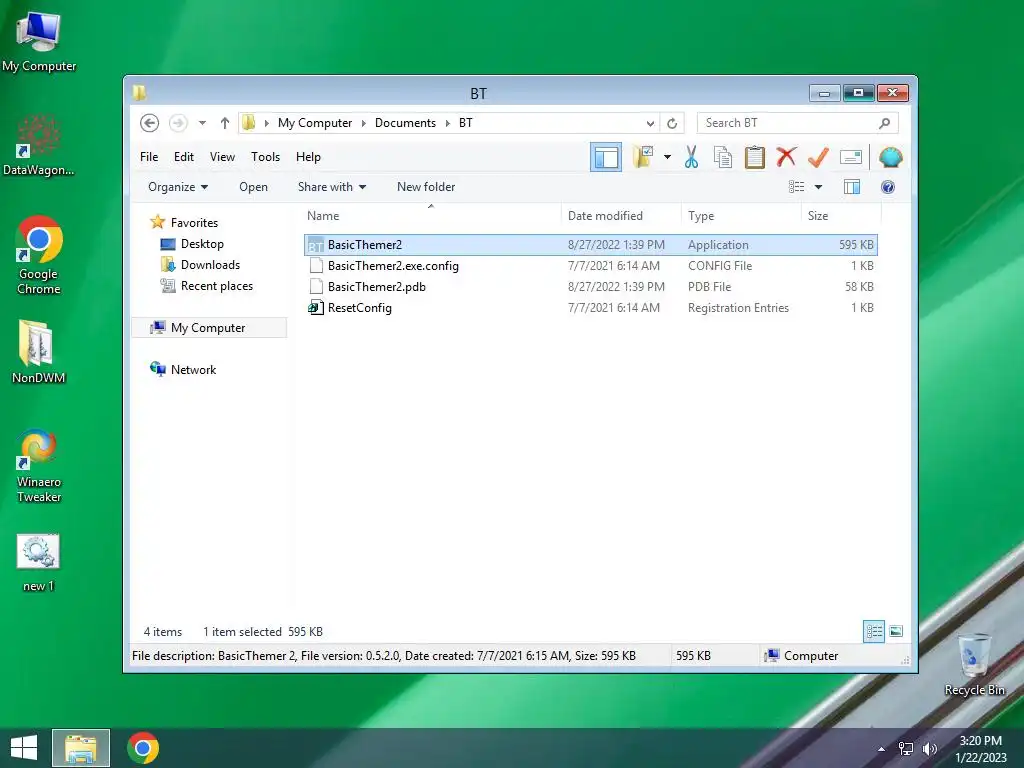Image resolution: width=1024 pixels, height=768 pixels.
Task: Open the Organize dropdown
Action: [178, 187]
